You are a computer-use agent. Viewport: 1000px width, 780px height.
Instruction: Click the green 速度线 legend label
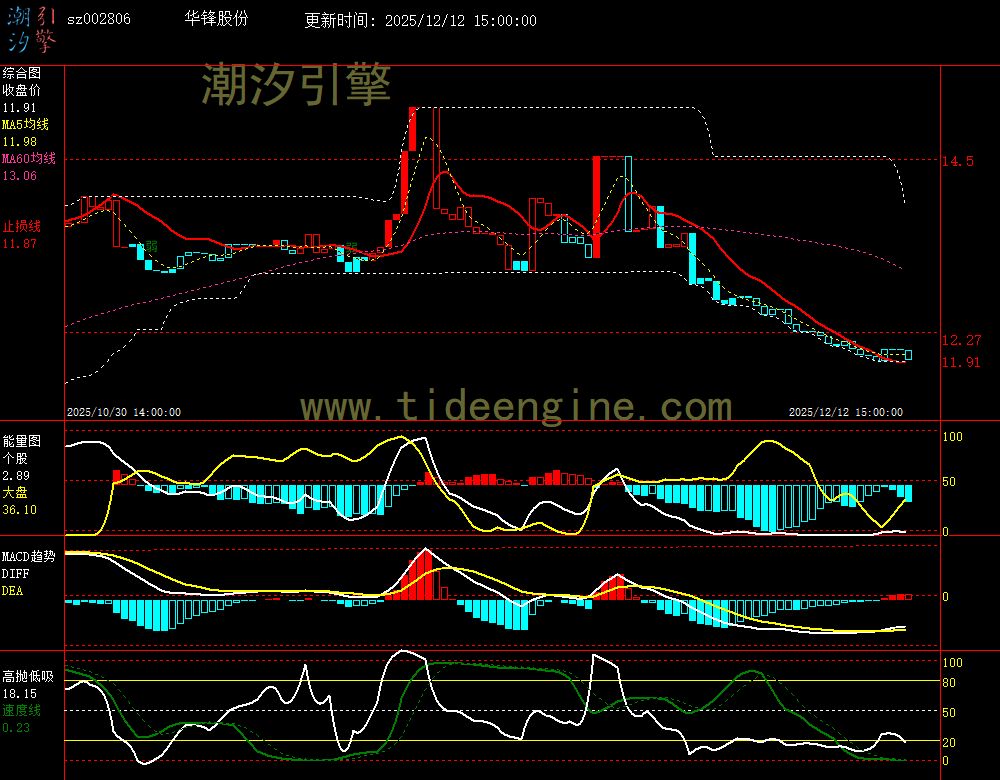[x=21, y=710]
